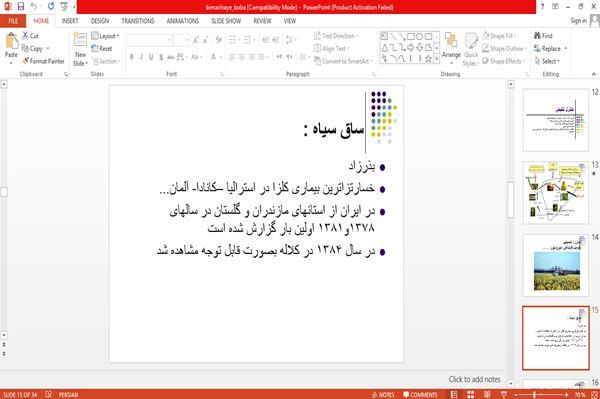Toggle Underline formatting
Image resolution: width=600 pixels, height=399 pixels.
151,57
